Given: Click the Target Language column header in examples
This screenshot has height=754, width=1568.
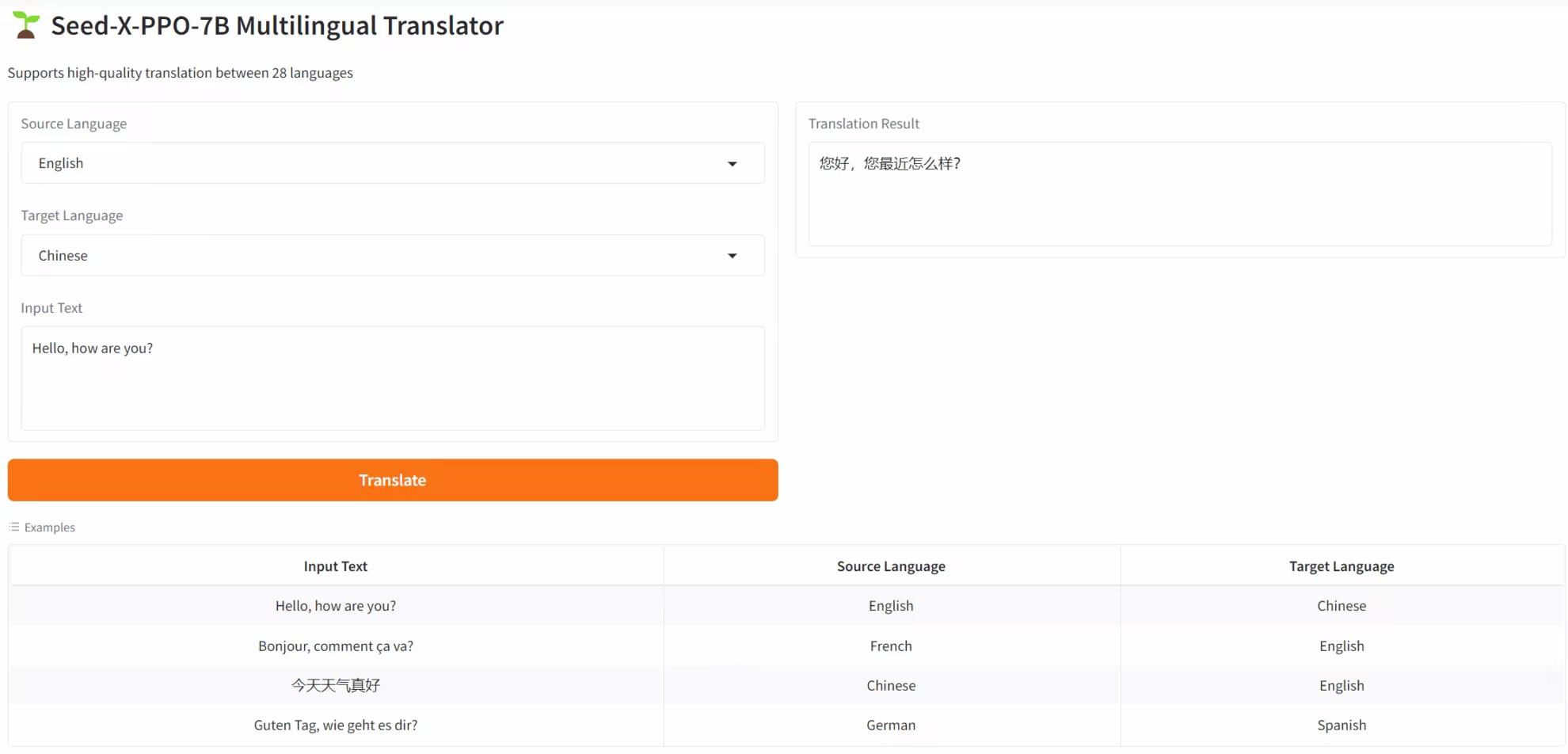Looking at the screenshot, I should click(x=1342, y=566).
